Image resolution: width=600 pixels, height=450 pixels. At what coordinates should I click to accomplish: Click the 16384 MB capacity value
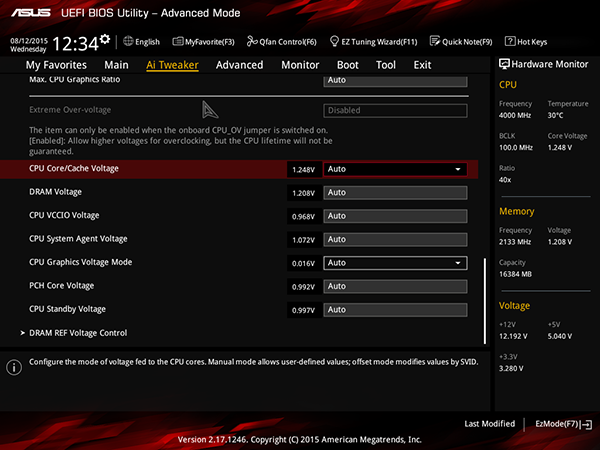(x=515, y=274)
